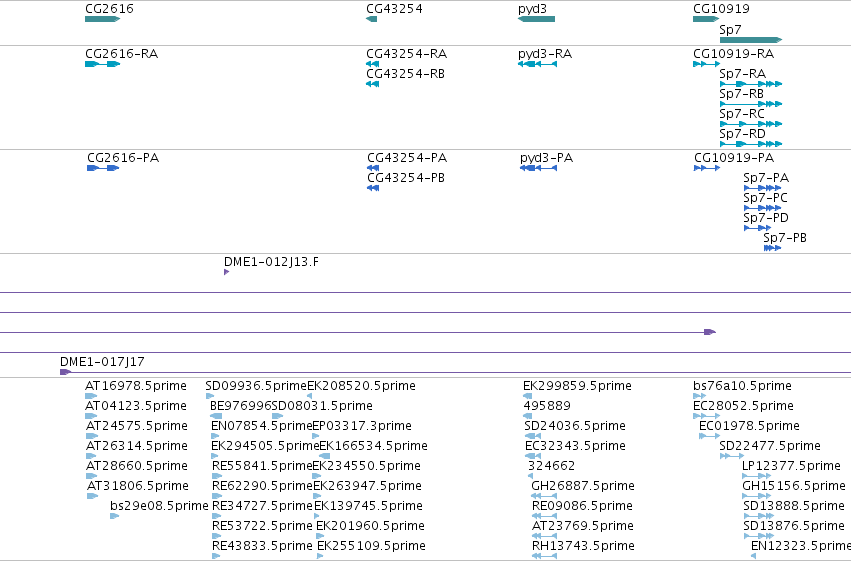Click the EK166534.5prime EST
Image resolution: width=851 pixels, height=561 pixels.
(x=325, y=456)
